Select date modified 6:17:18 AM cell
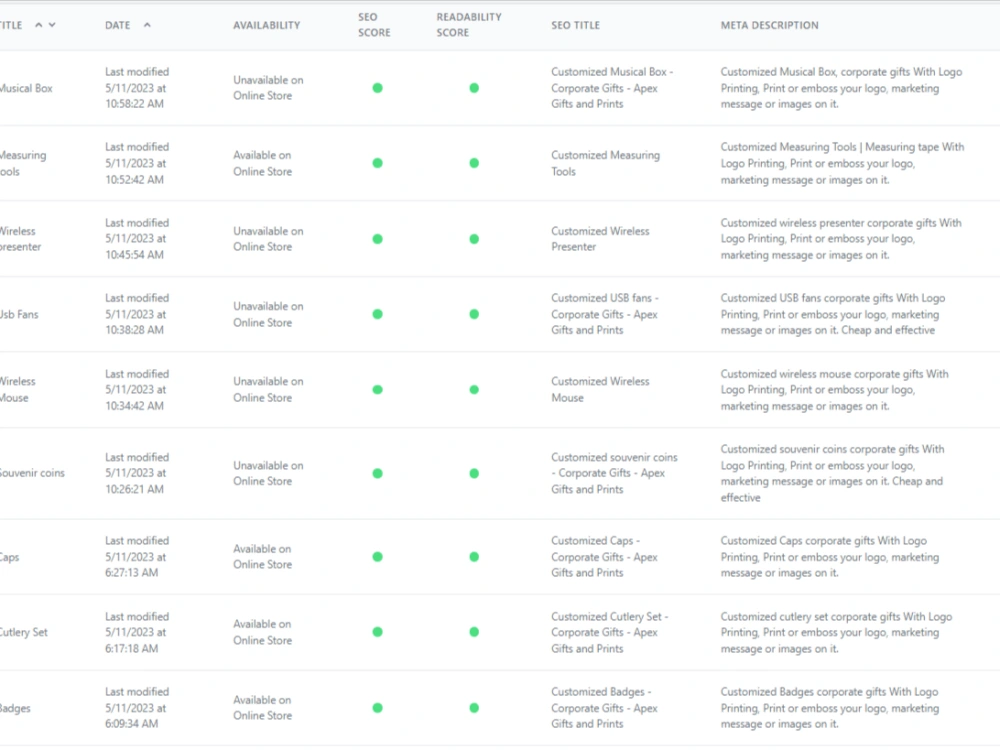The height and width of the screenshot is (750, 1000). (137, 632)
